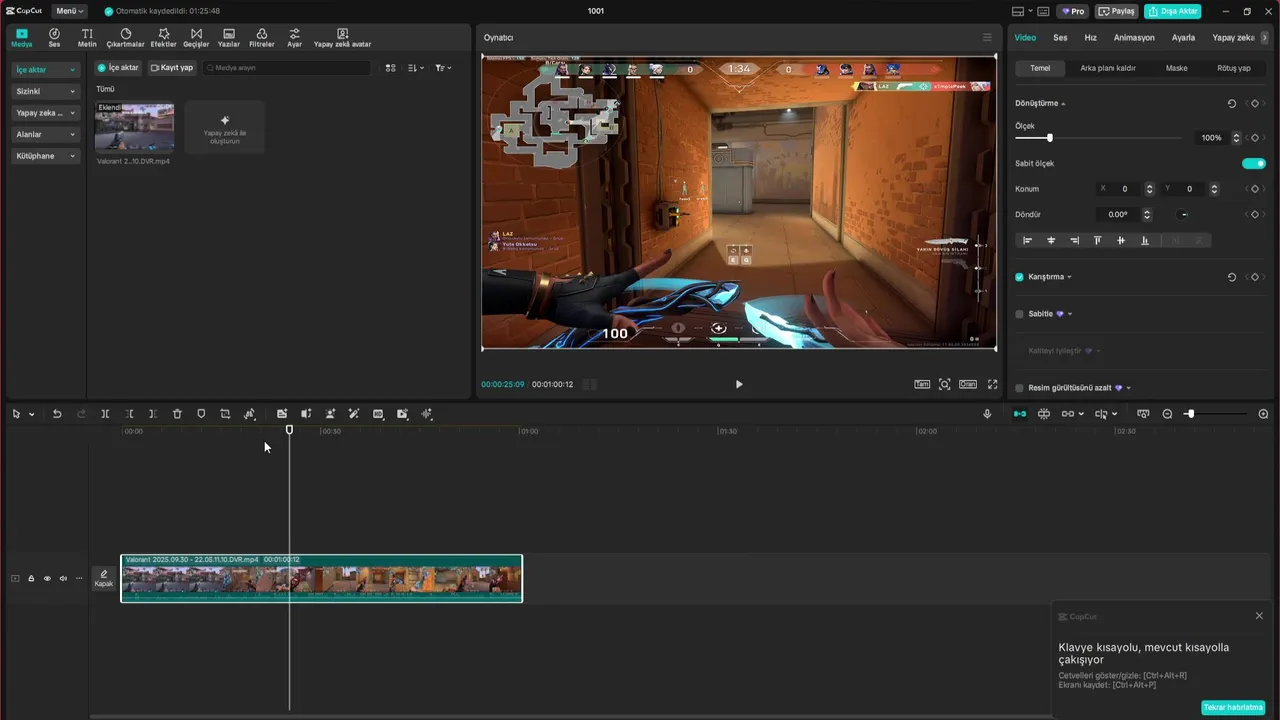Click the Paylaş share button
The width and height of the screenshot is (1280, 720).
pos(1117,11)
